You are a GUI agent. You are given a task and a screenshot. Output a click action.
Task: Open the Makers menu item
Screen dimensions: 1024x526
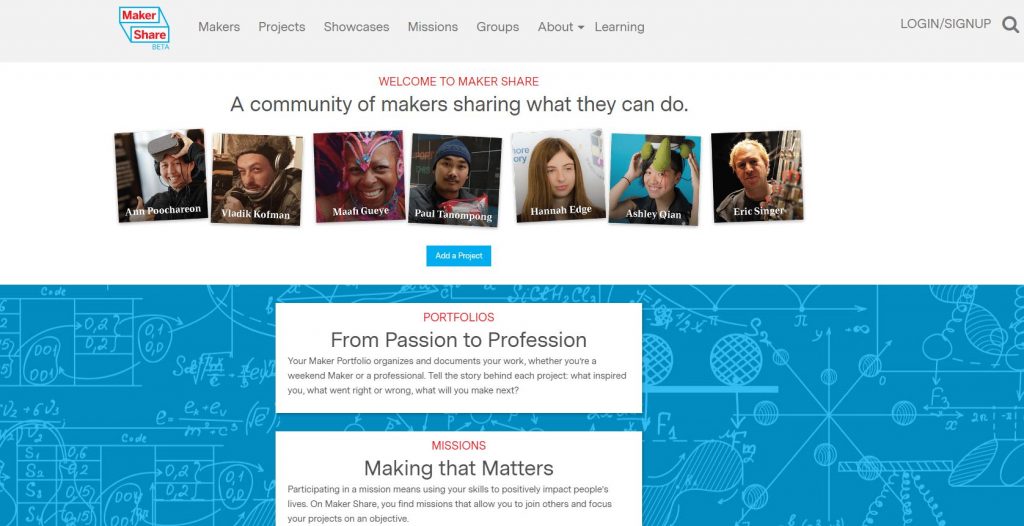coord(219,27)
